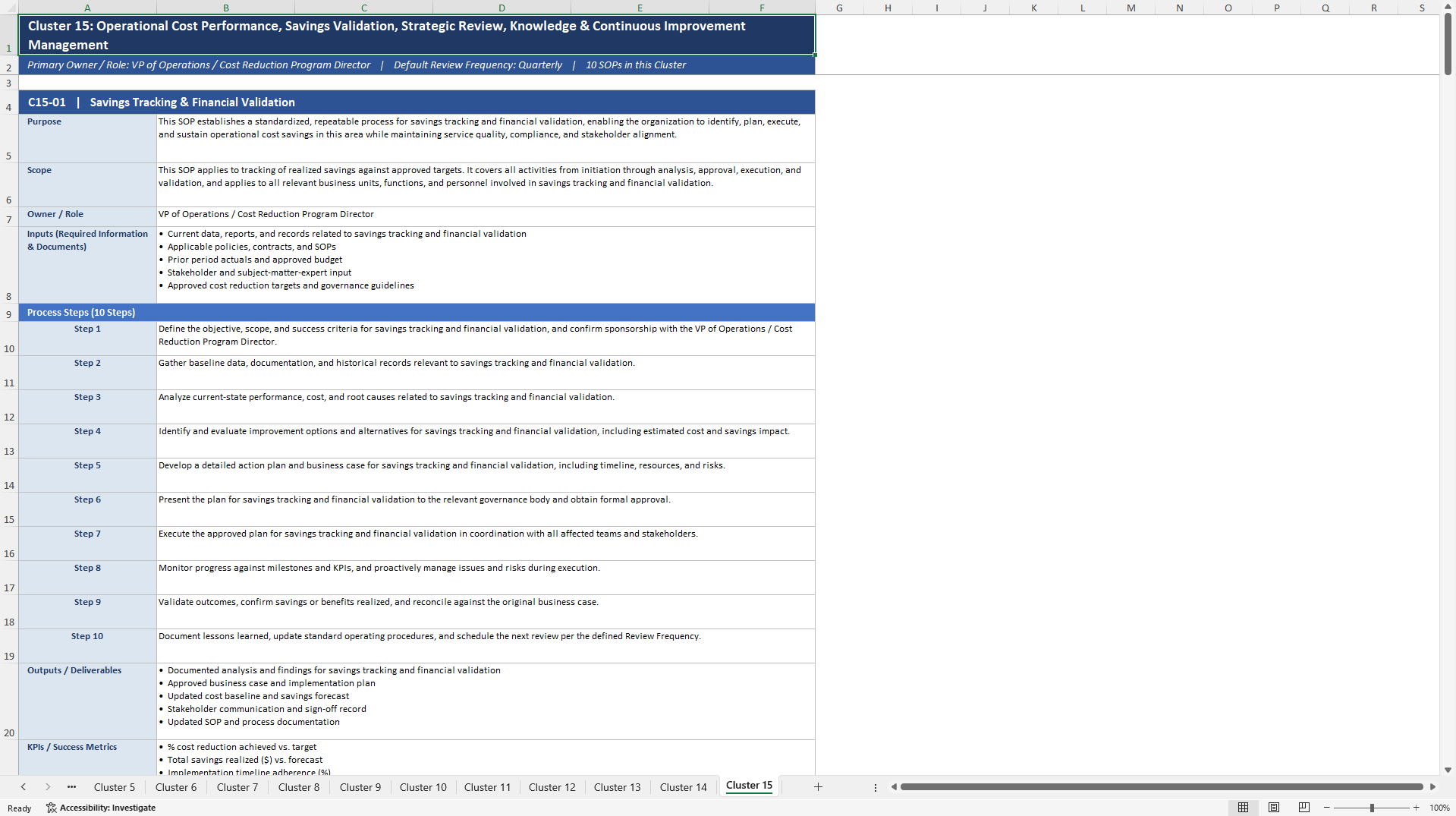Open the Cluster 9 sheet tab

click(360, 787)
